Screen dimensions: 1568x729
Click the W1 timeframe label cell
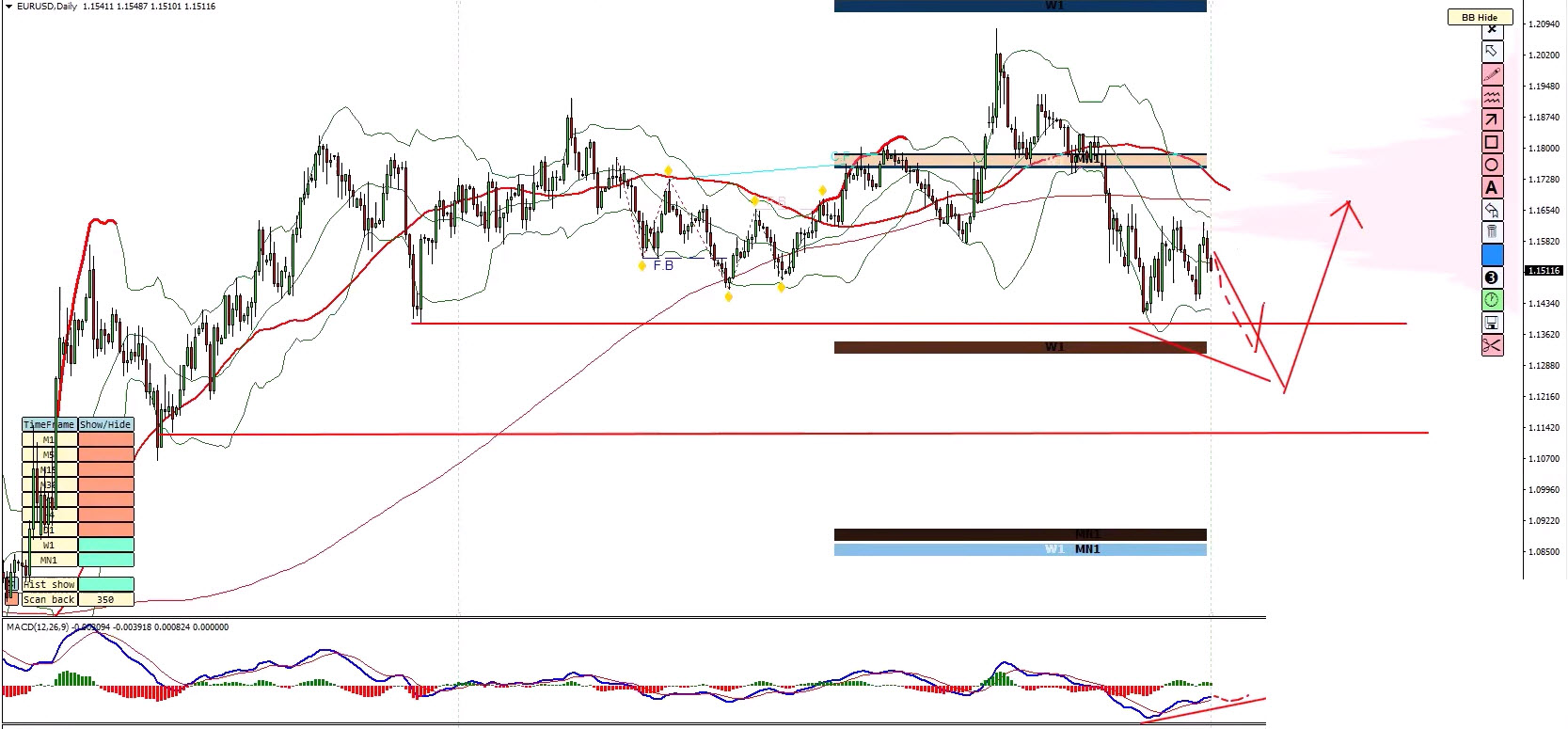point(49,545)
